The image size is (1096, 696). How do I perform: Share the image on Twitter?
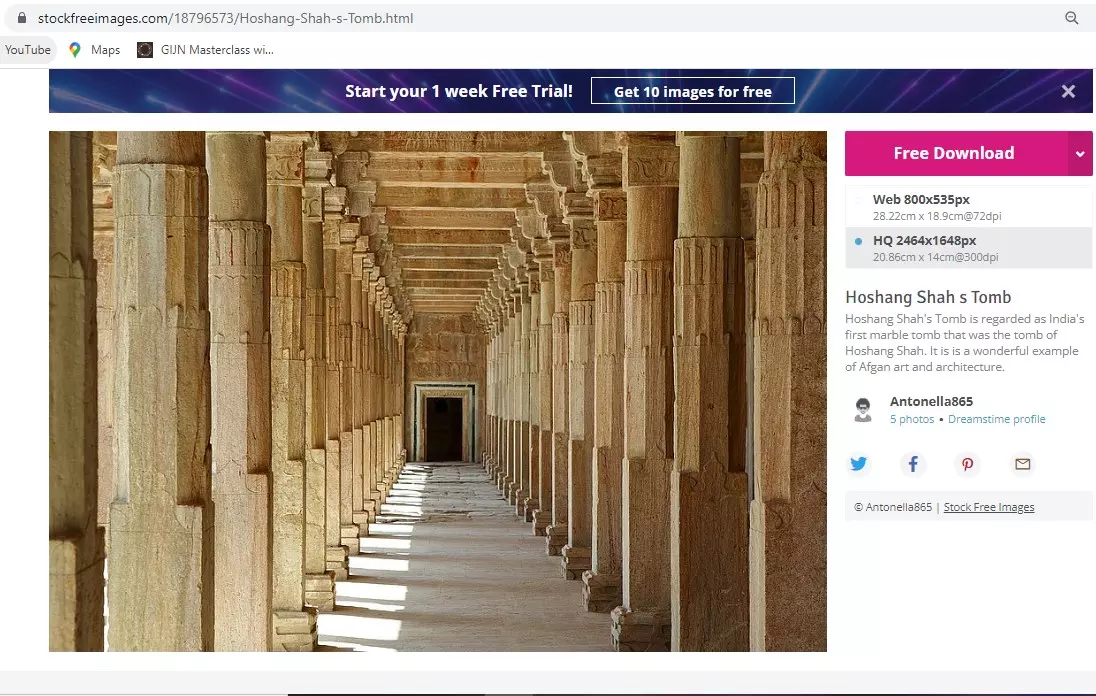point(858,463)
